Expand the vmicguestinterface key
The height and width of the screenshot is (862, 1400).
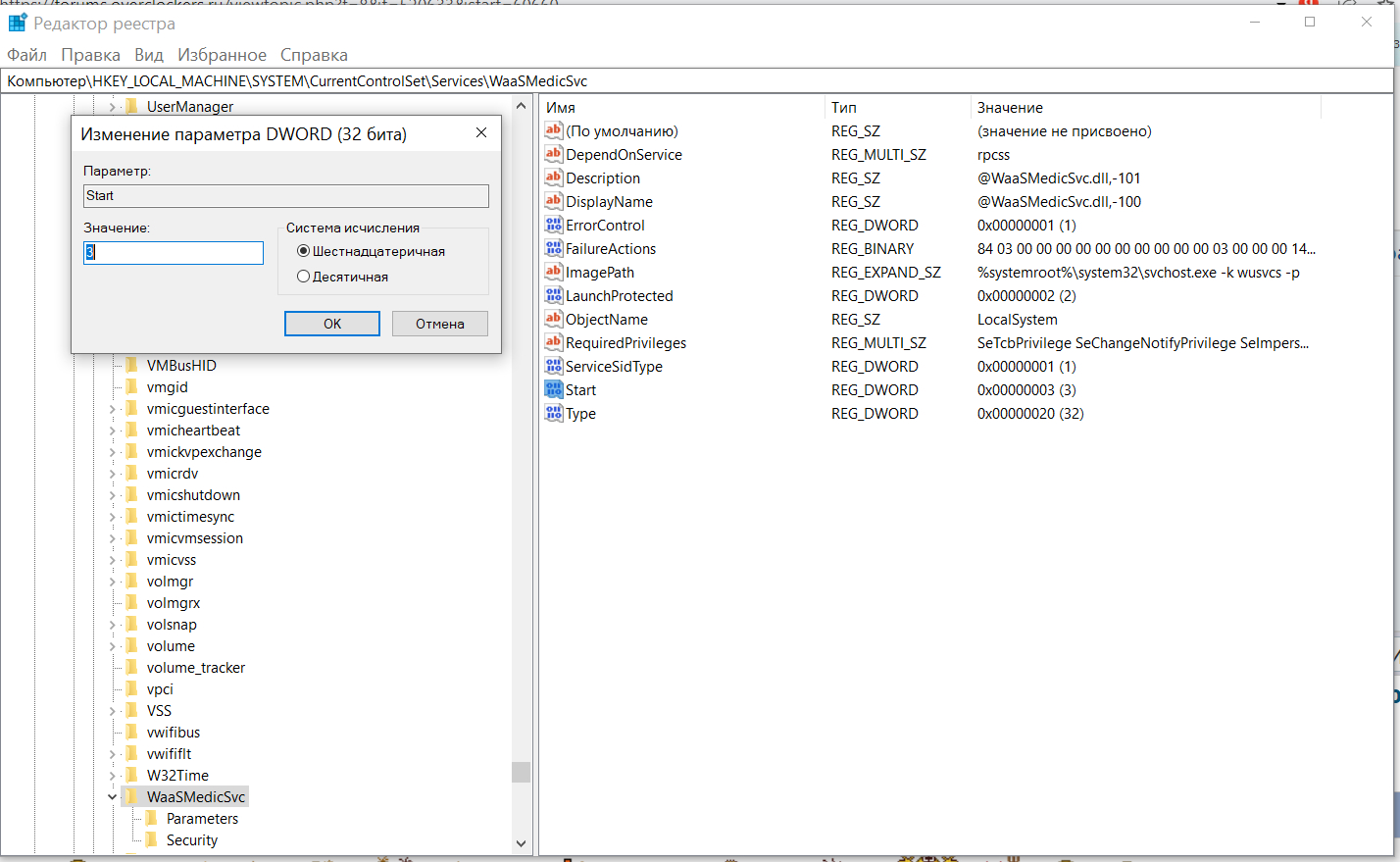pos(112,409)
